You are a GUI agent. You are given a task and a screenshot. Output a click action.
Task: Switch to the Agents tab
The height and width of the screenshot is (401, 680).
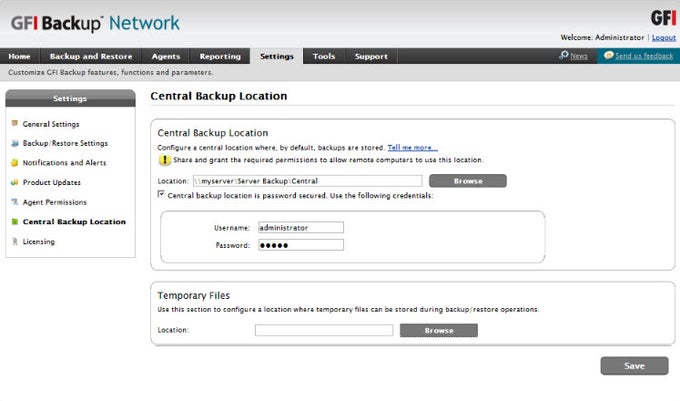click(x=166, y=56)
